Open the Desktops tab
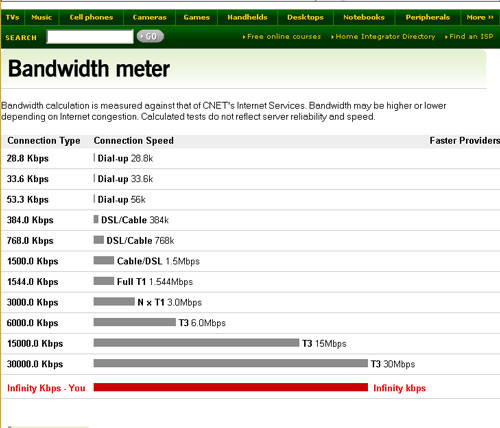Viewport: 500px width, 428px height. click(x=305, y=17)
